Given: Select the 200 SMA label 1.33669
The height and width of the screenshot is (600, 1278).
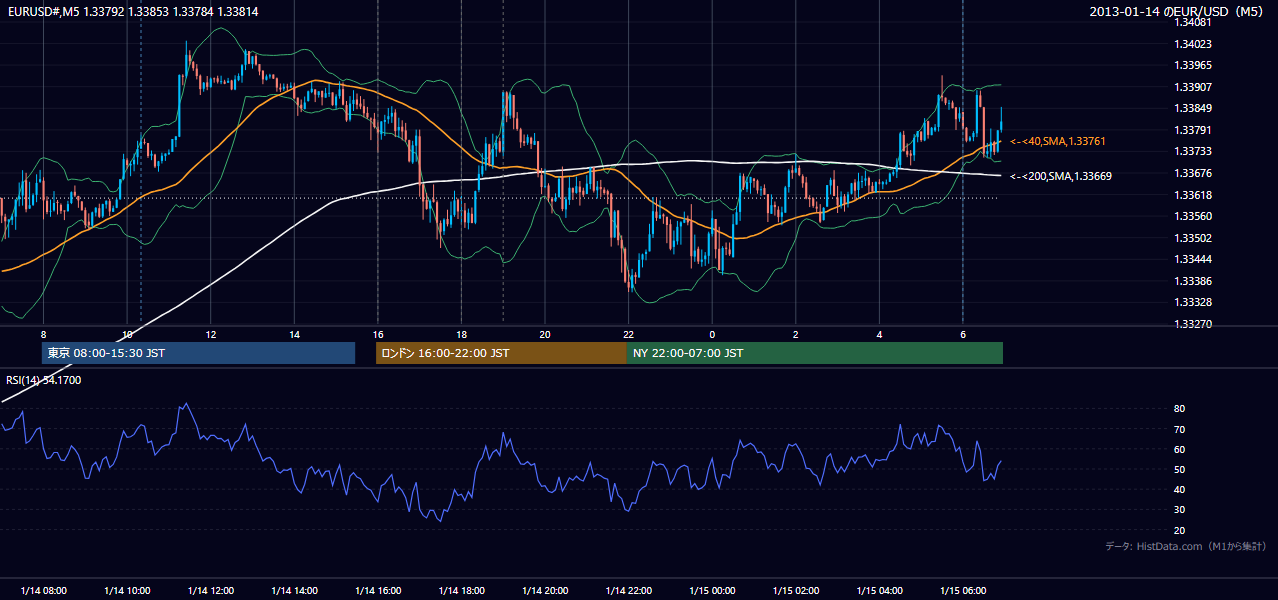Looking at the screenshot, I should coord(1060,176).
